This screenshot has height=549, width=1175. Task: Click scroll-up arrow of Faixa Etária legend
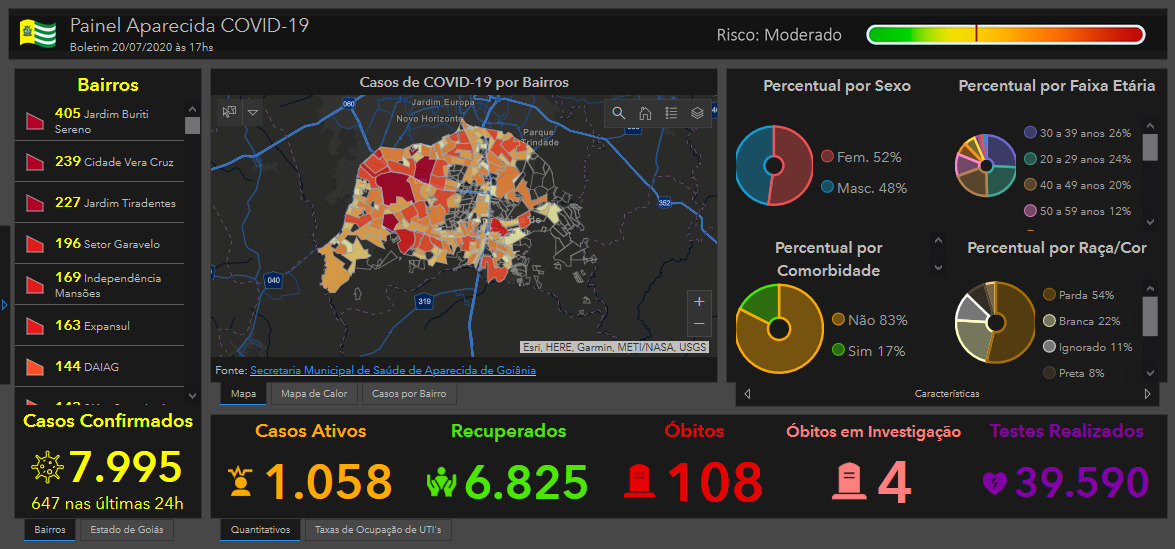click(1150, 126)
